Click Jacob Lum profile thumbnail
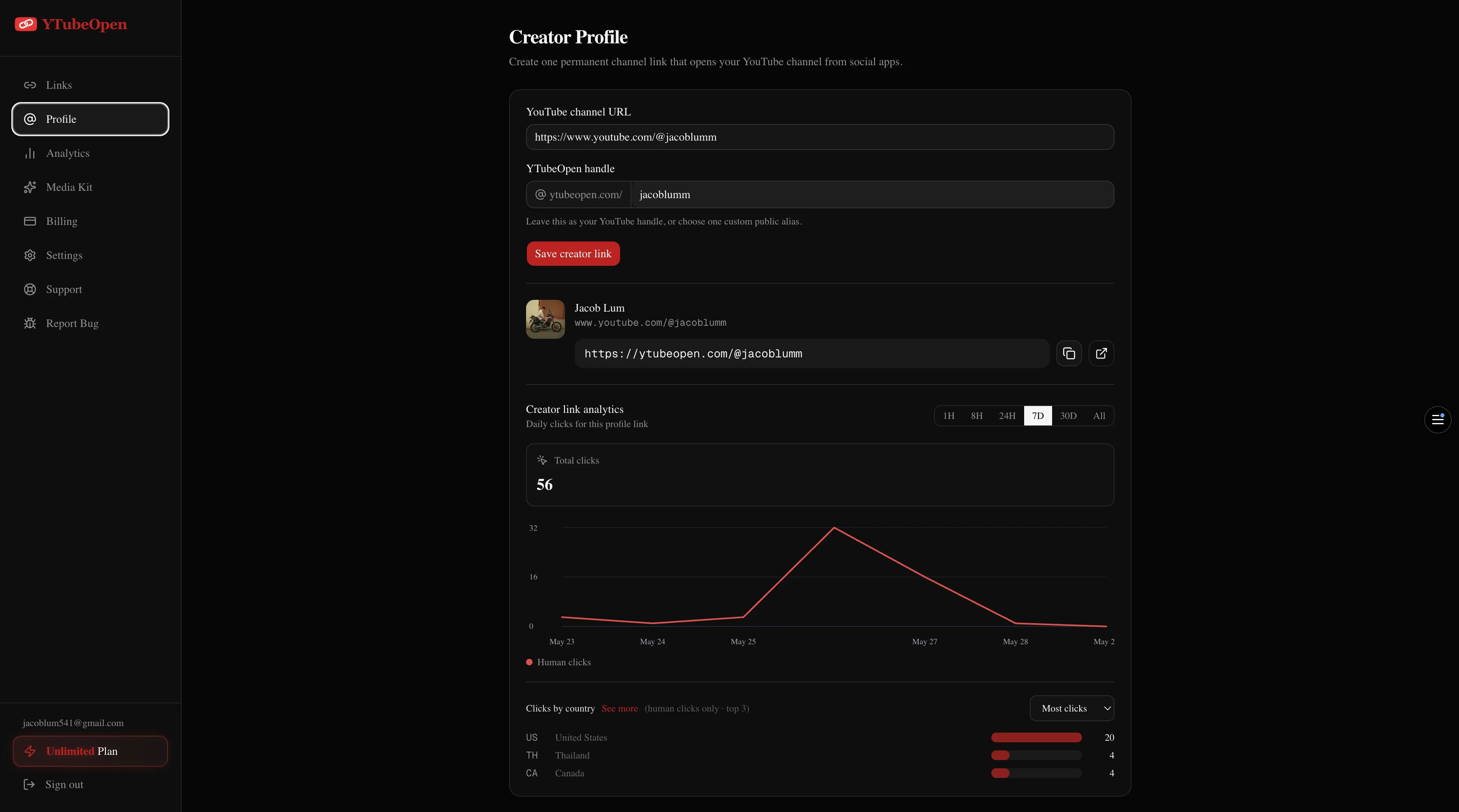 tap(545, 319)
